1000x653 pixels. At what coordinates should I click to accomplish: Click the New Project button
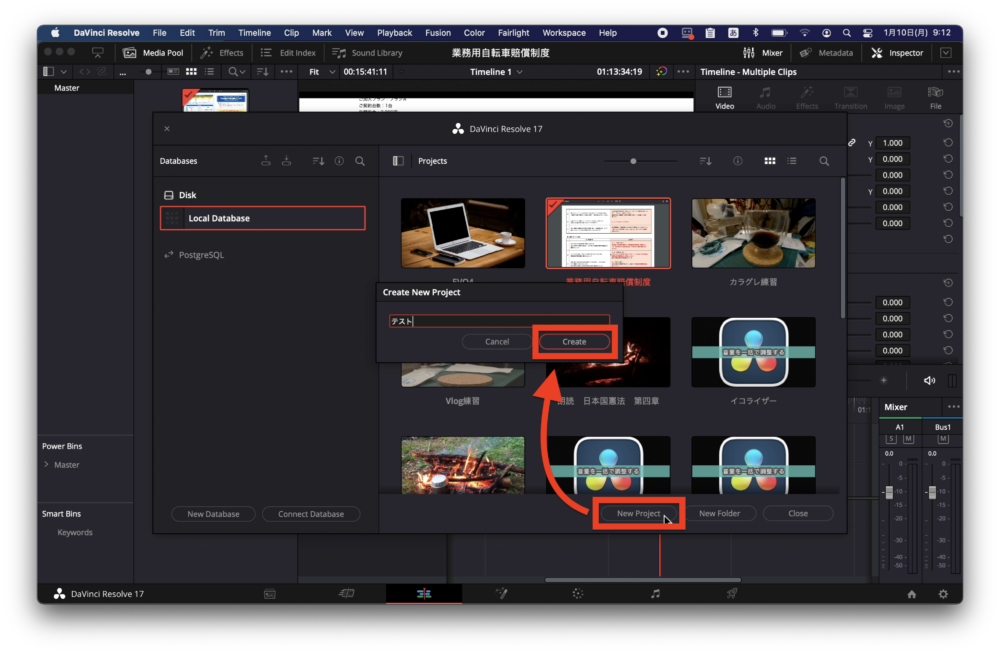[638, 513]
